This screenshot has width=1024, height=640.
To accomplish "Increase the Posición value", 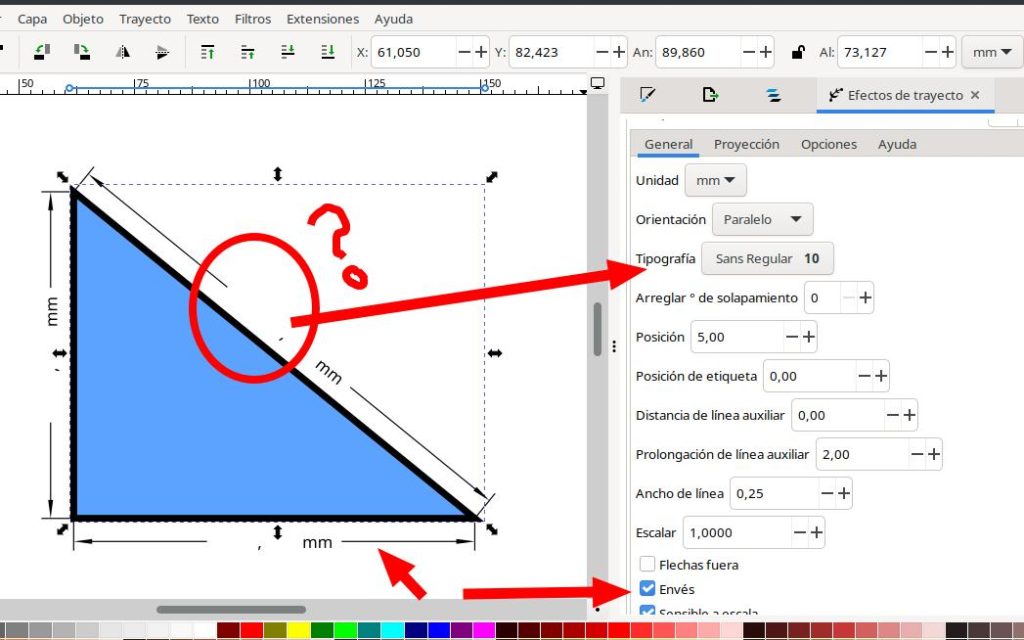I will pos(808,337).
